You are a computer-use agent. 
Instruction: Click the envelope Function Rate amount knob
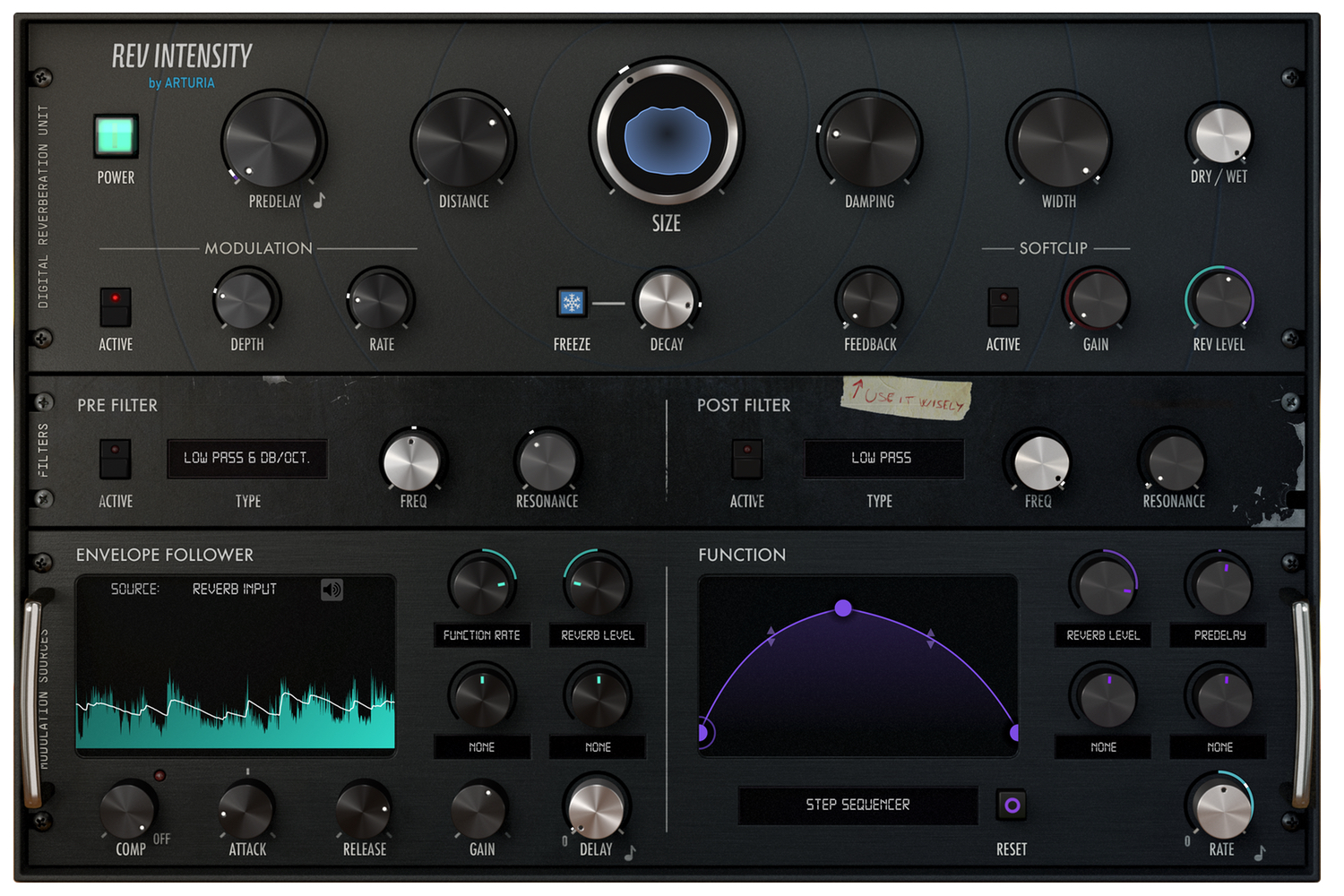click(x=481, y=585)
